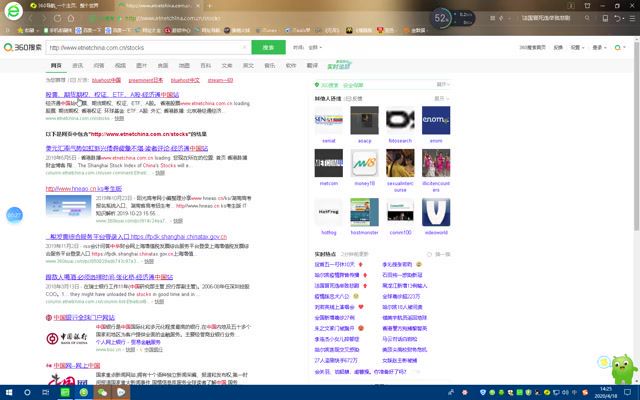Open 360搜索首页 link
The image size is (640, 400).
[x=532, y=47]
